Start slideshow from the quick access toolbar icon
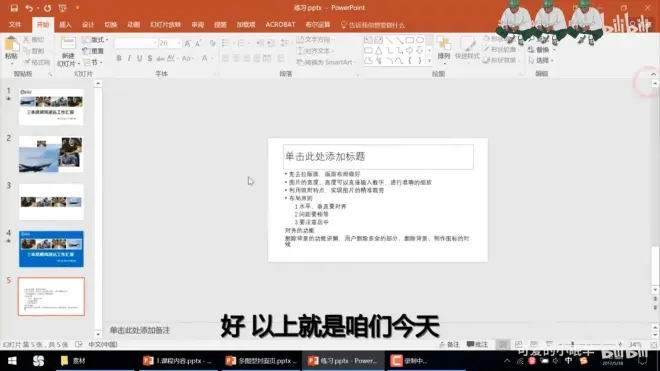 click(63, 8)
